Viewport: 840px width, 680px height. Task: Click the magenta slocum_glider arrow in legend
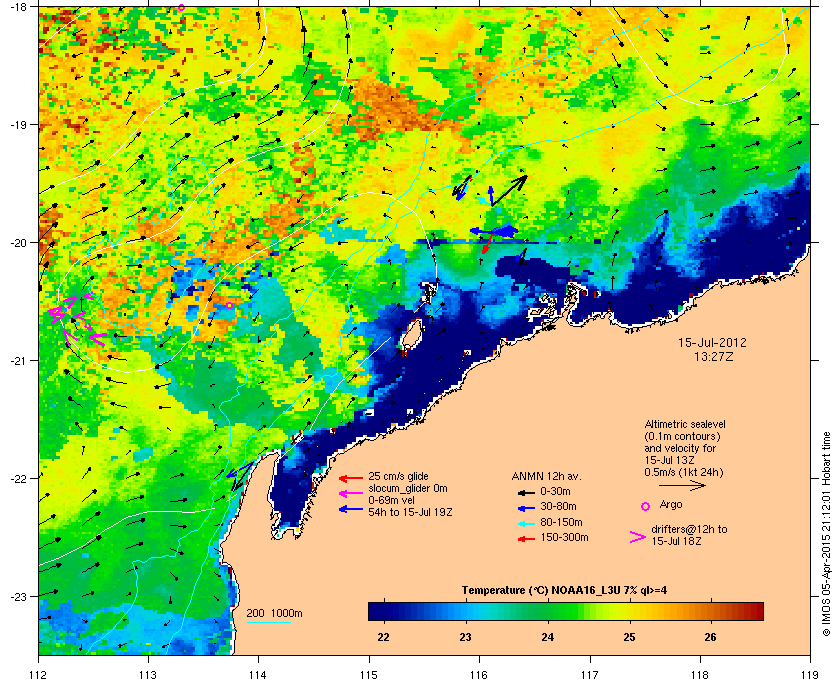pyautogui.click(x=351, y=494)
